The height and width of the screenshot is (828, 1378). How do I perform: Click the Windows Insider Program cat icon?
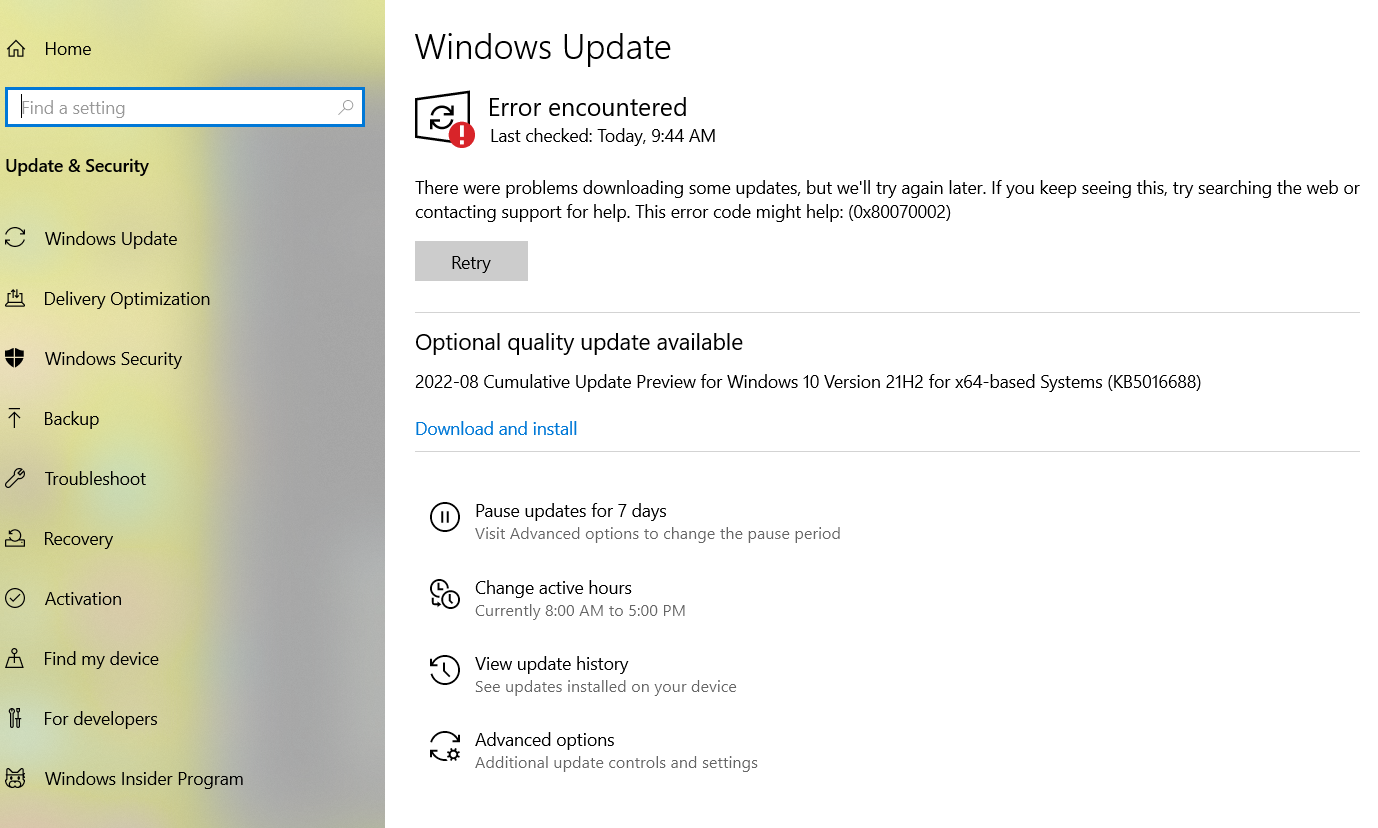(15, 778)
